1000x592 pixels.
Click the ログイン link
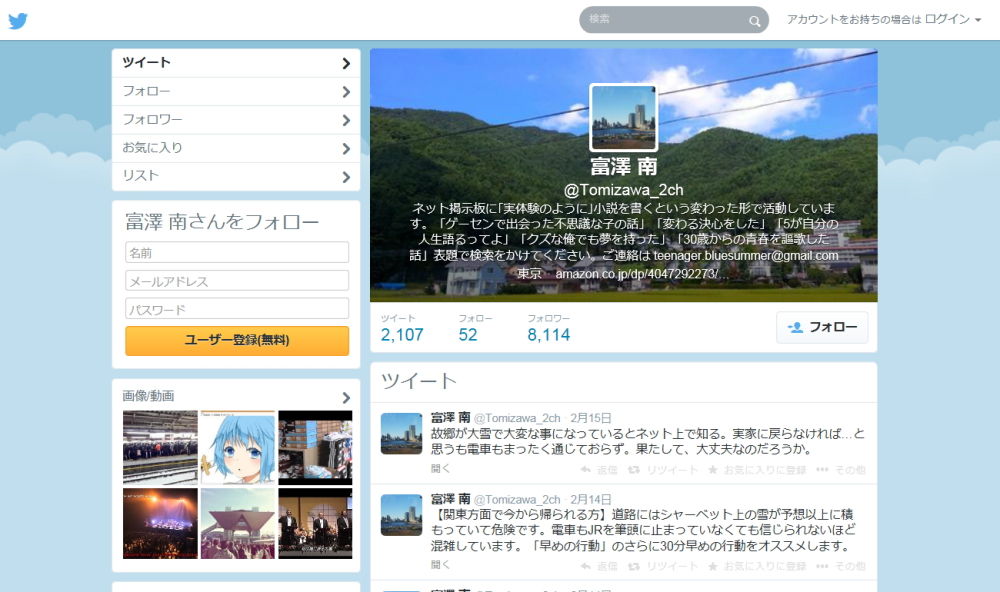click(947, 19)
